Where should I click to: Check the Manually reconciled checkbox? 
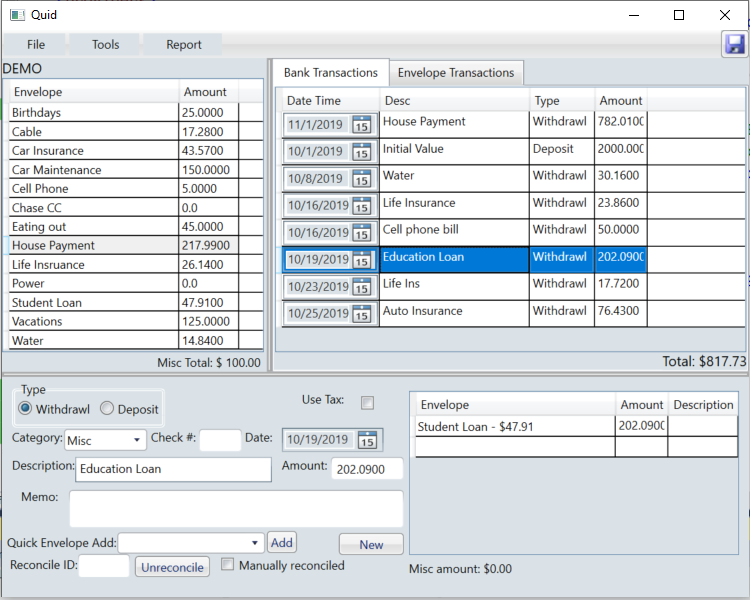228,565
